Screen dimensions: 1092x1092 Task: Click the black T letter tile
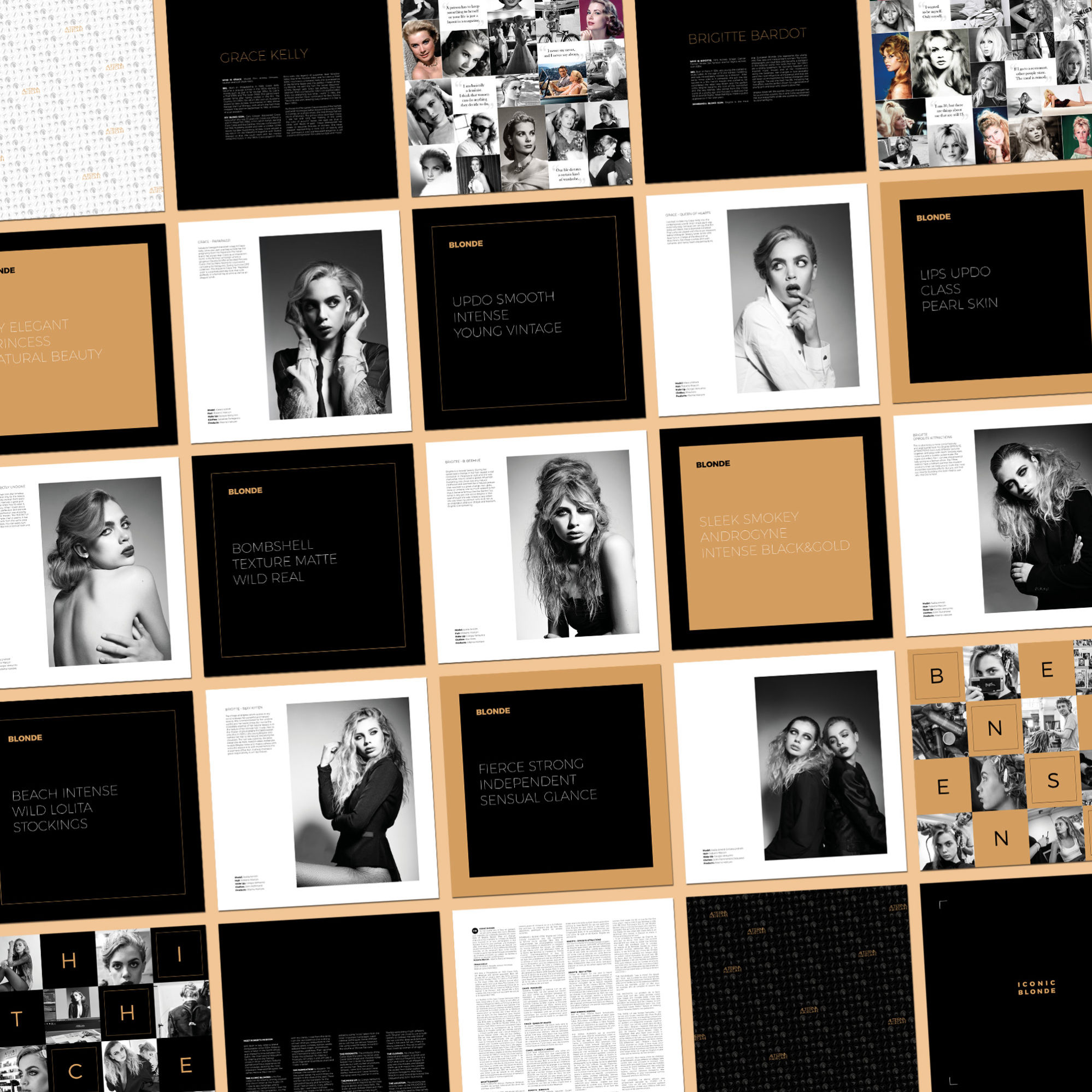click(x=17, y=1019)
